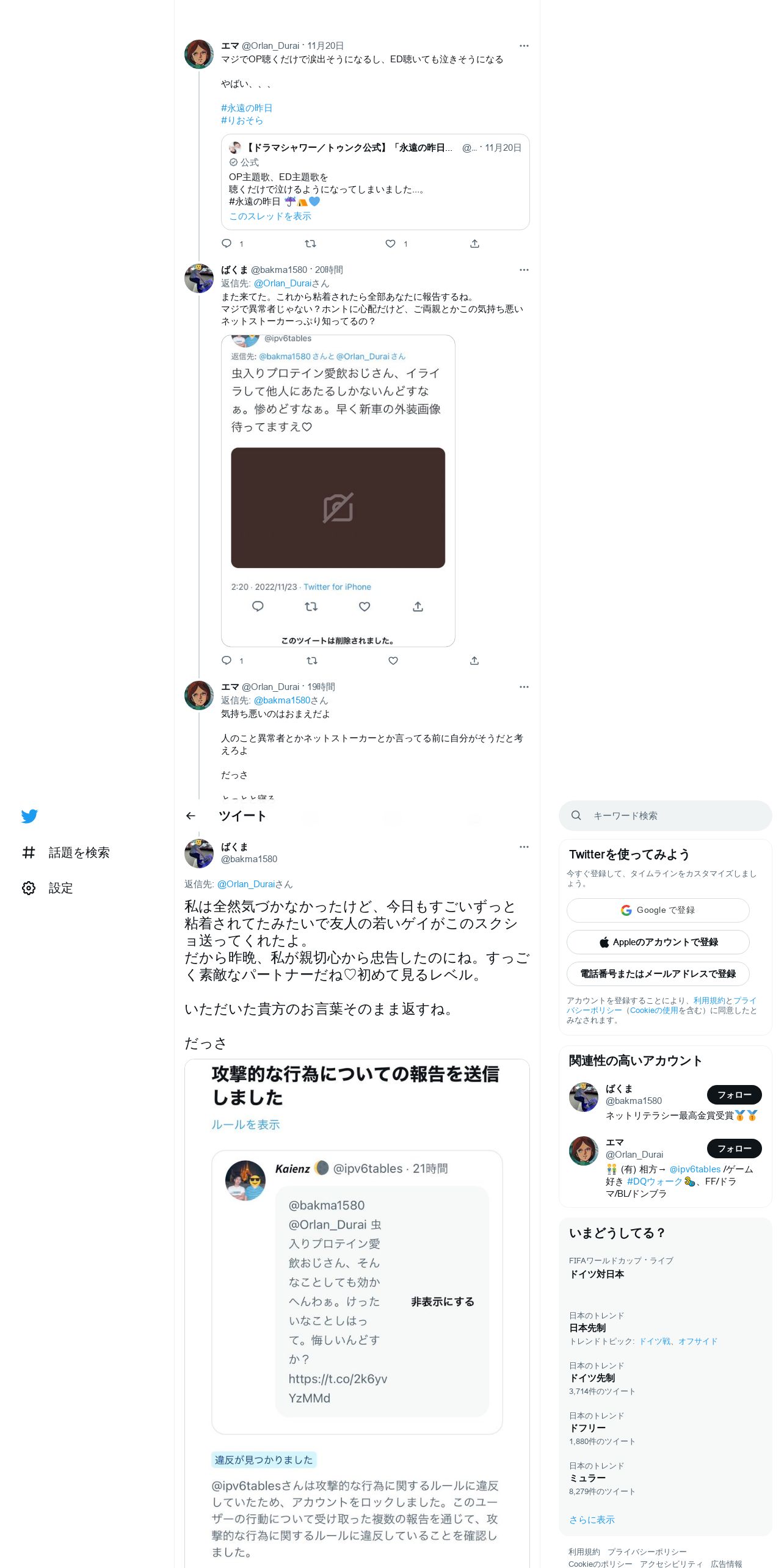Viewport: 784px width, 1568px height.
Task: Open the #永遠の昨日 hashtag link
Action: pyautogui.click(x=247, y=108)
